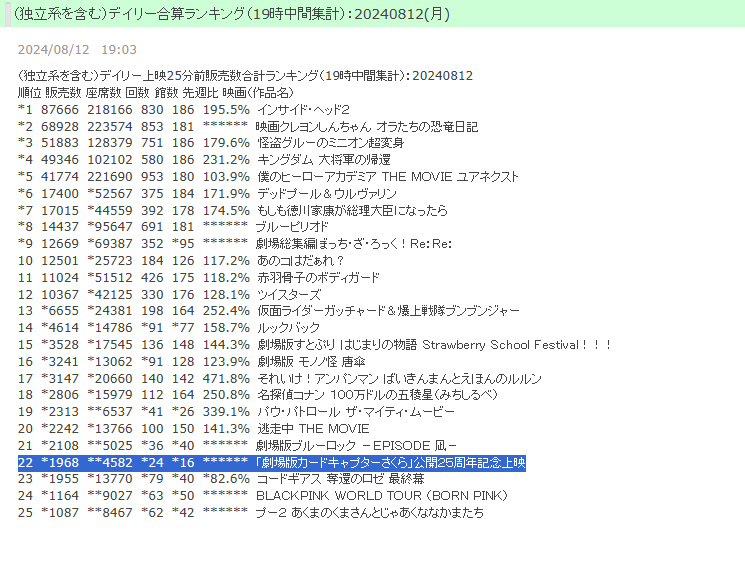Select the row ブルーピリオド
The image size is (745, 581).
tap(173, 227)
